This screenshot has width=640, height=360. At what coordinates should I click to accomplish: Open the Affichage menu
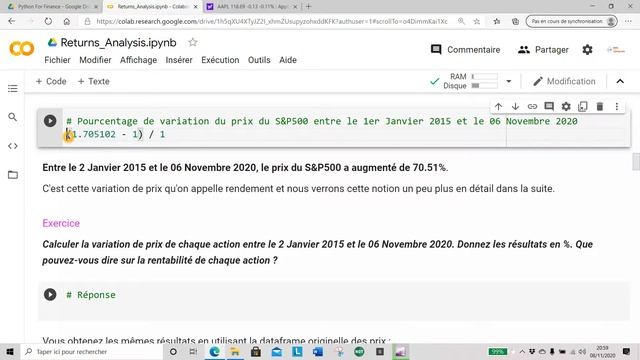[138, 60]
